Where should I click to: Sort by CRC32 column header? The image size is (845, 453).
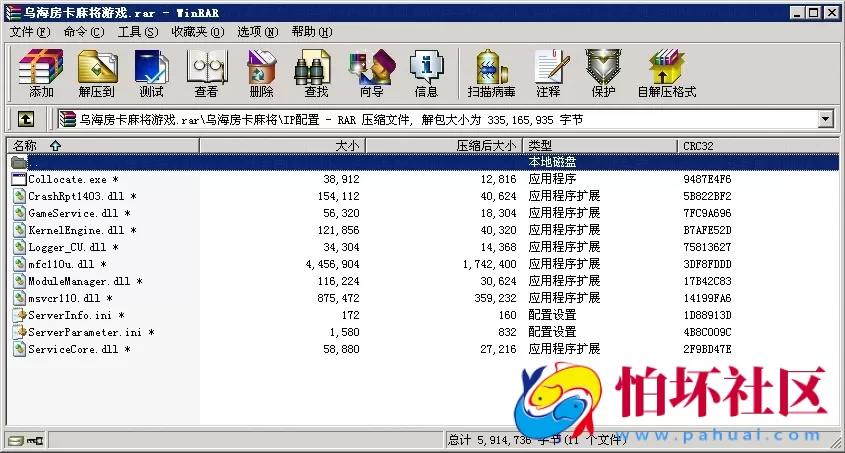tap(758, 145)
